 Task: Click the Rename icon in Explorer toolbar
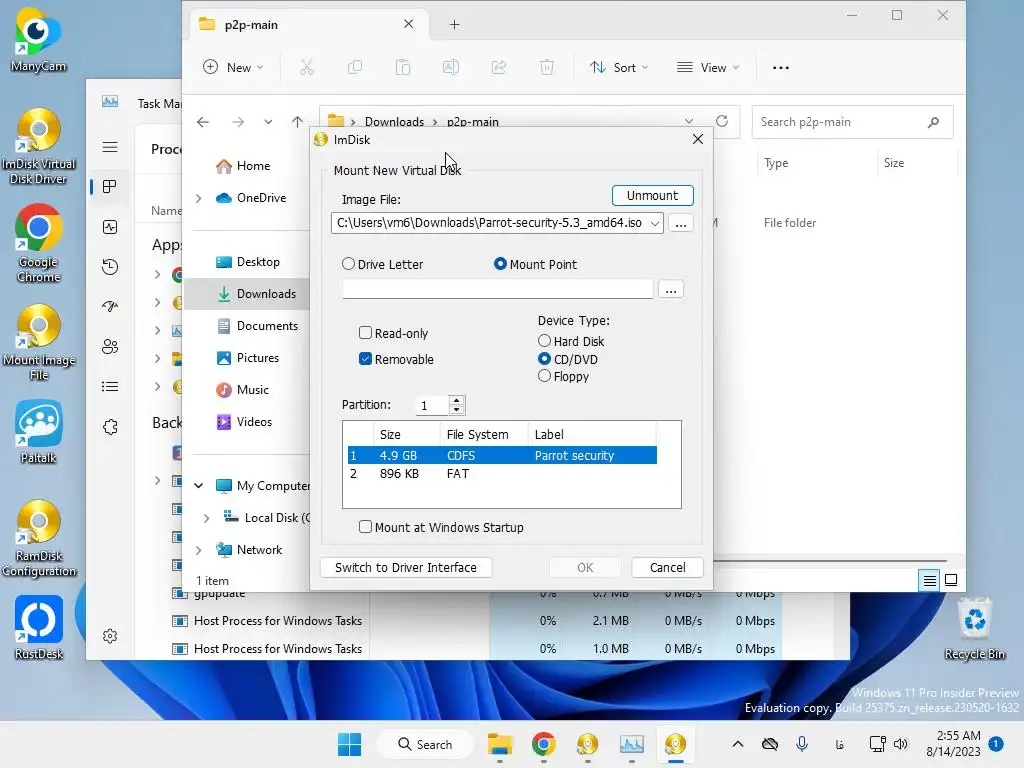click(x=451, y=67)
